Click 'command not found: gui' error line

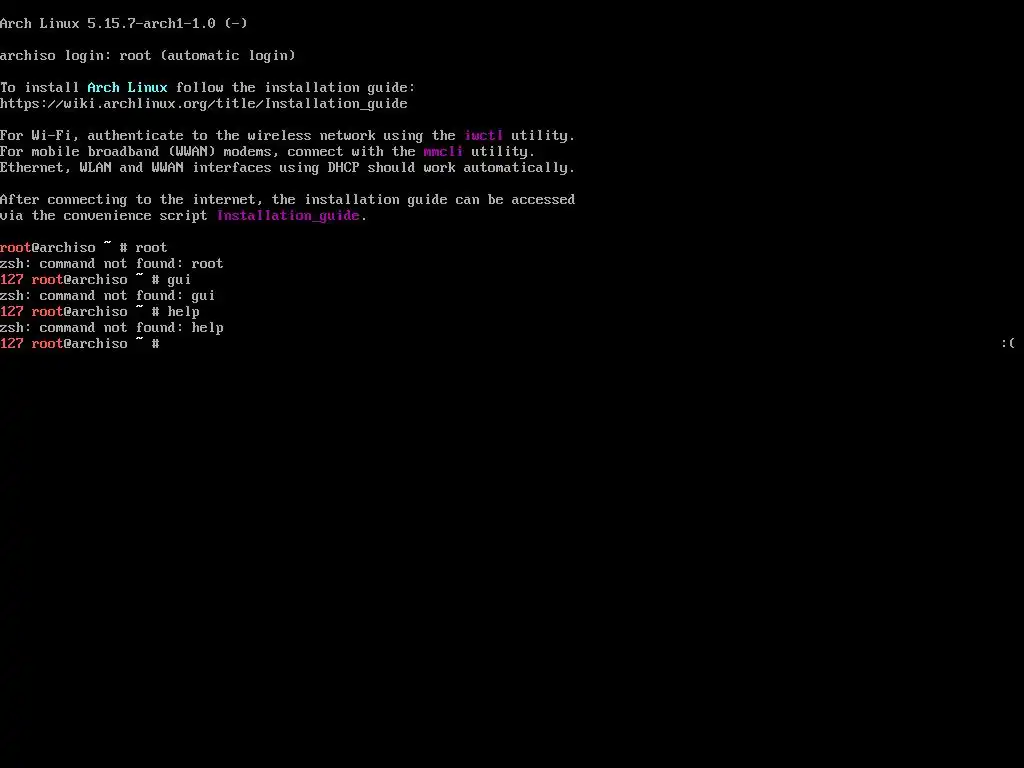coord(108,295)
